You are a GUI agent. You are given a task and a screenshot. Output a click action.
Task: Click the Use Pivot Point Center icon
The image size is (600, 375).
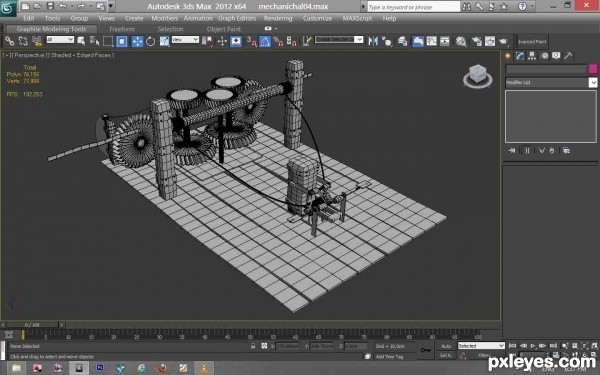pos(207,41)
